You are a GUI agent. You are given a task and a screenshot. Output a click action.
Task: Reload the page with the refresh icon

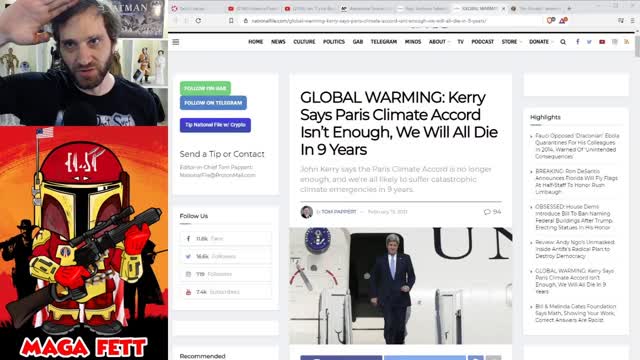[x=198, y=20]
